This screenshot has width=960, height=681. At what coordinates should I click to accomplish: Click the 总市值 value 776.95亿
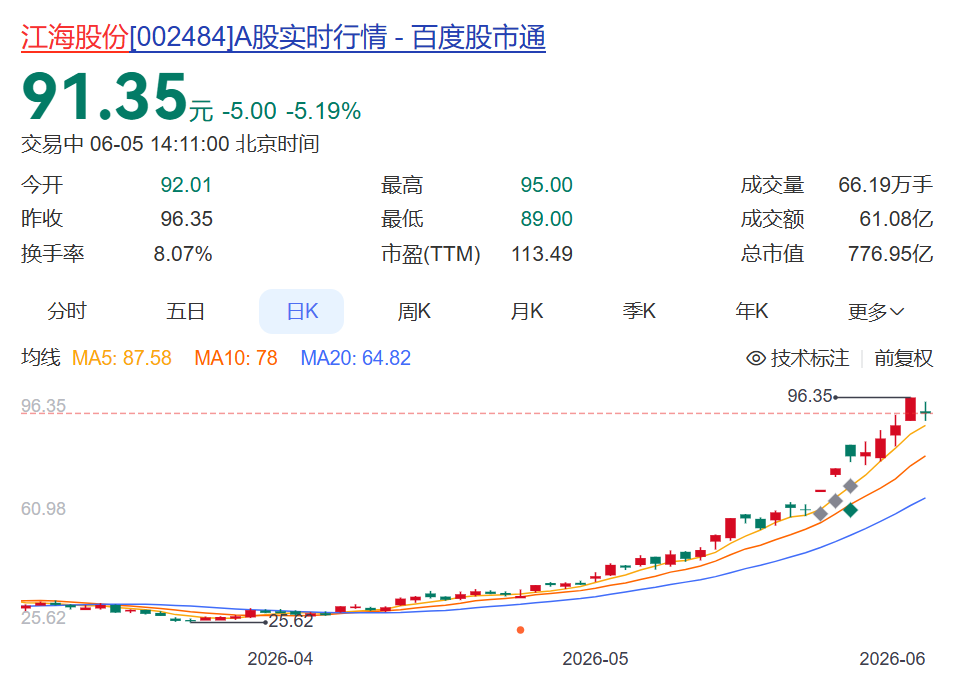890,254
